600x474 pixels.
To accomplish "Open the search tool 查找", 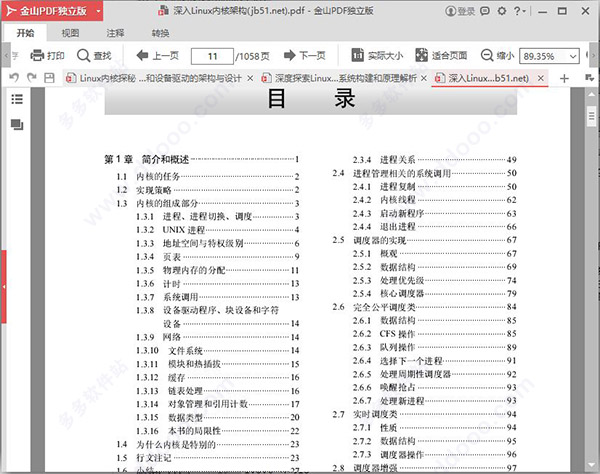I will click(x=94, y=56).
